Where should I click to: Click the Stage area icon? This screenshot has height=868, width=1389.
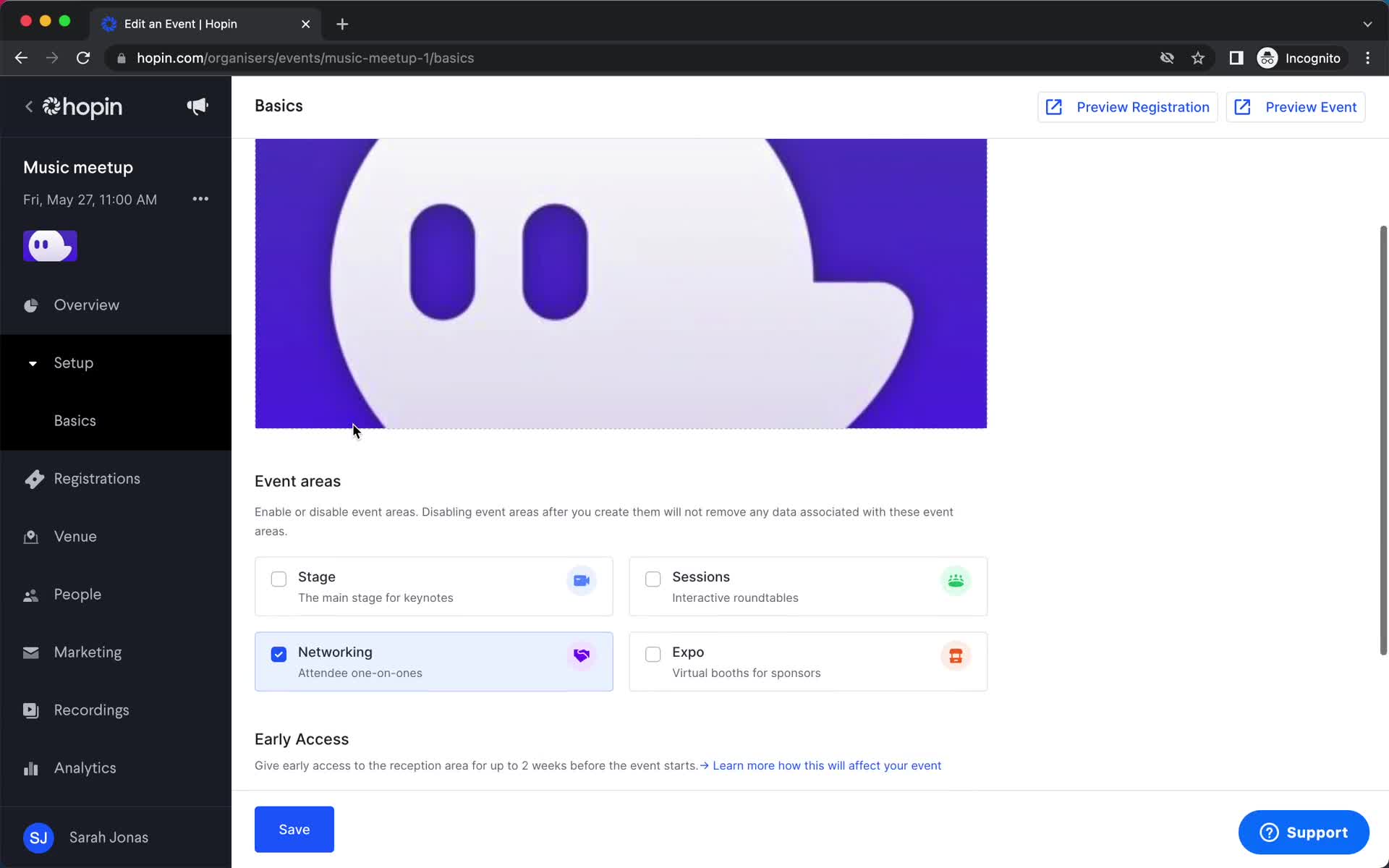click(x=581, y=581)
